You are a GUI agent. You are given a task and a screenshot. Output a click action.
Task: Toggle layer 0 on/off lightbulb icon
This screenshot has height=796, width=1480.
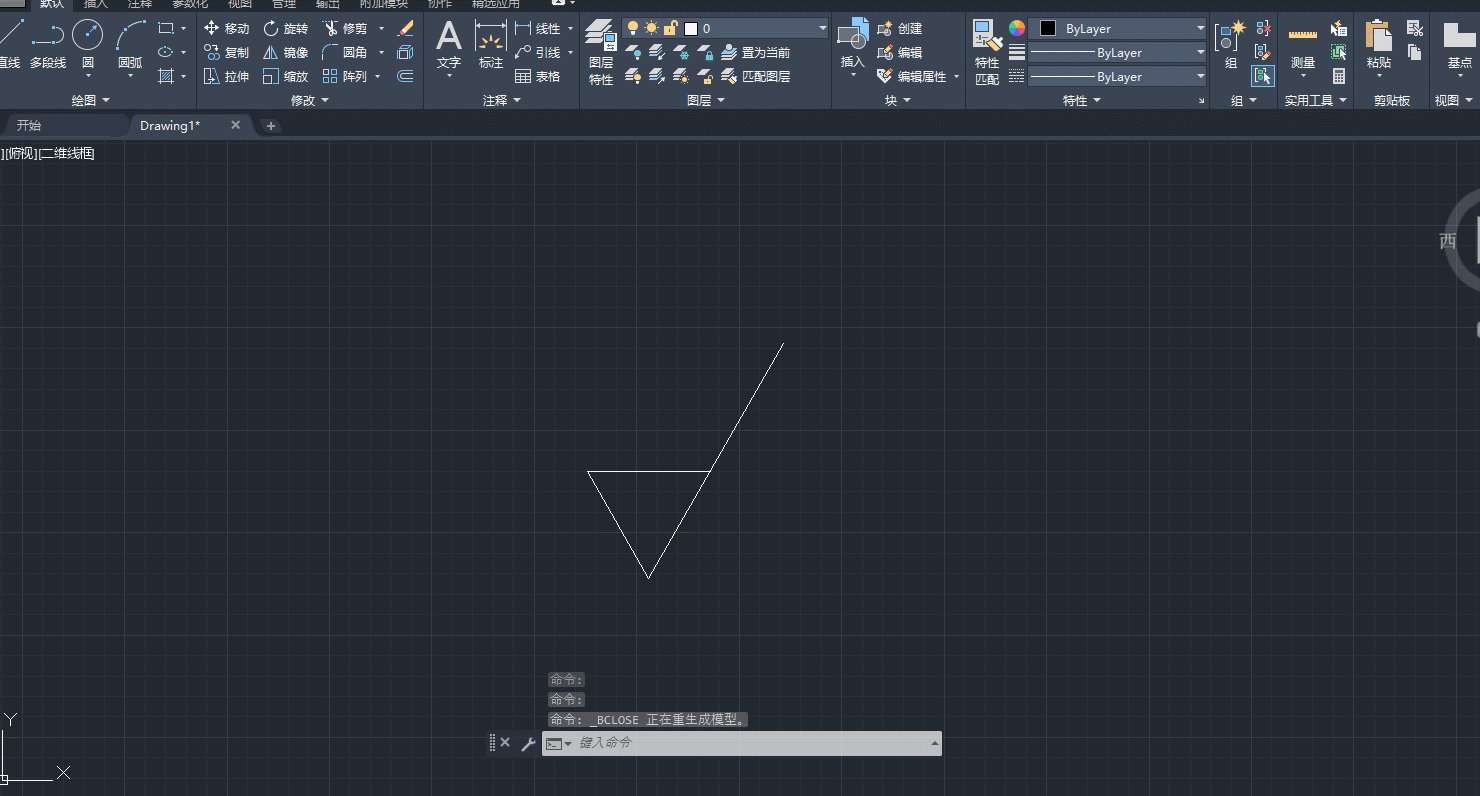point(633,28)
